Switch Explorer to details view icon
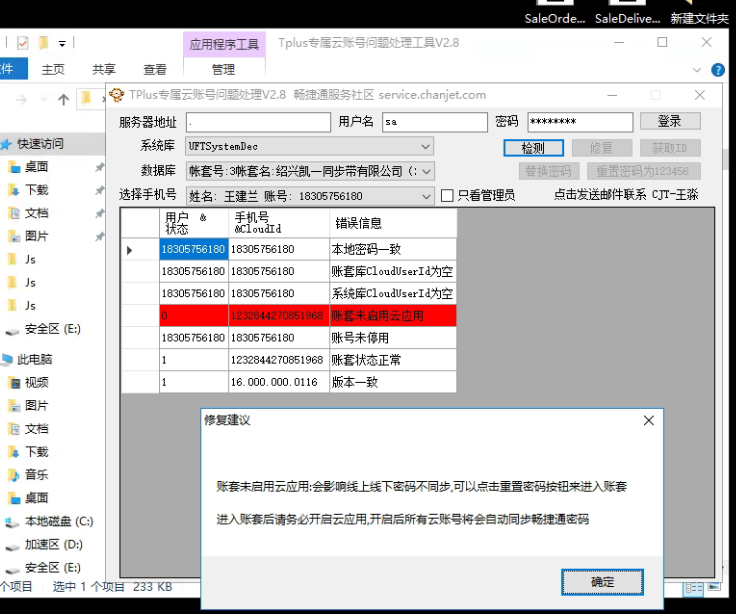 (694, 589)
